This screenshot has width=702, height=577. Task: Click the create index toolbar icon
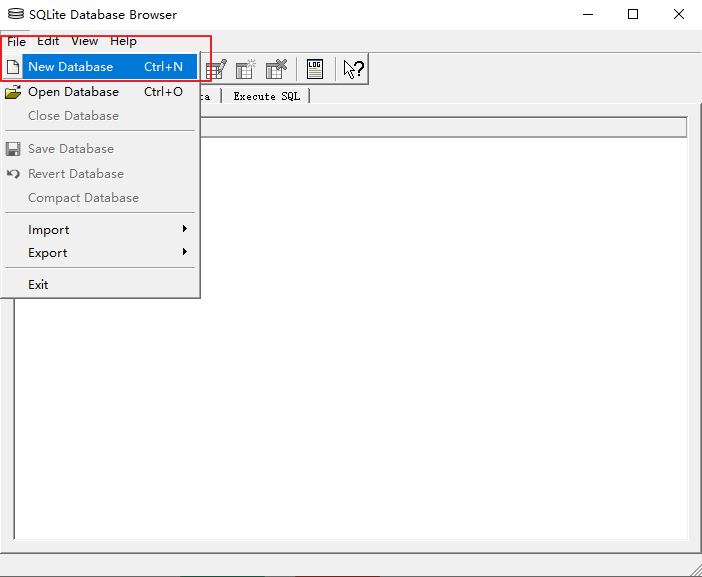click(245, 69)
